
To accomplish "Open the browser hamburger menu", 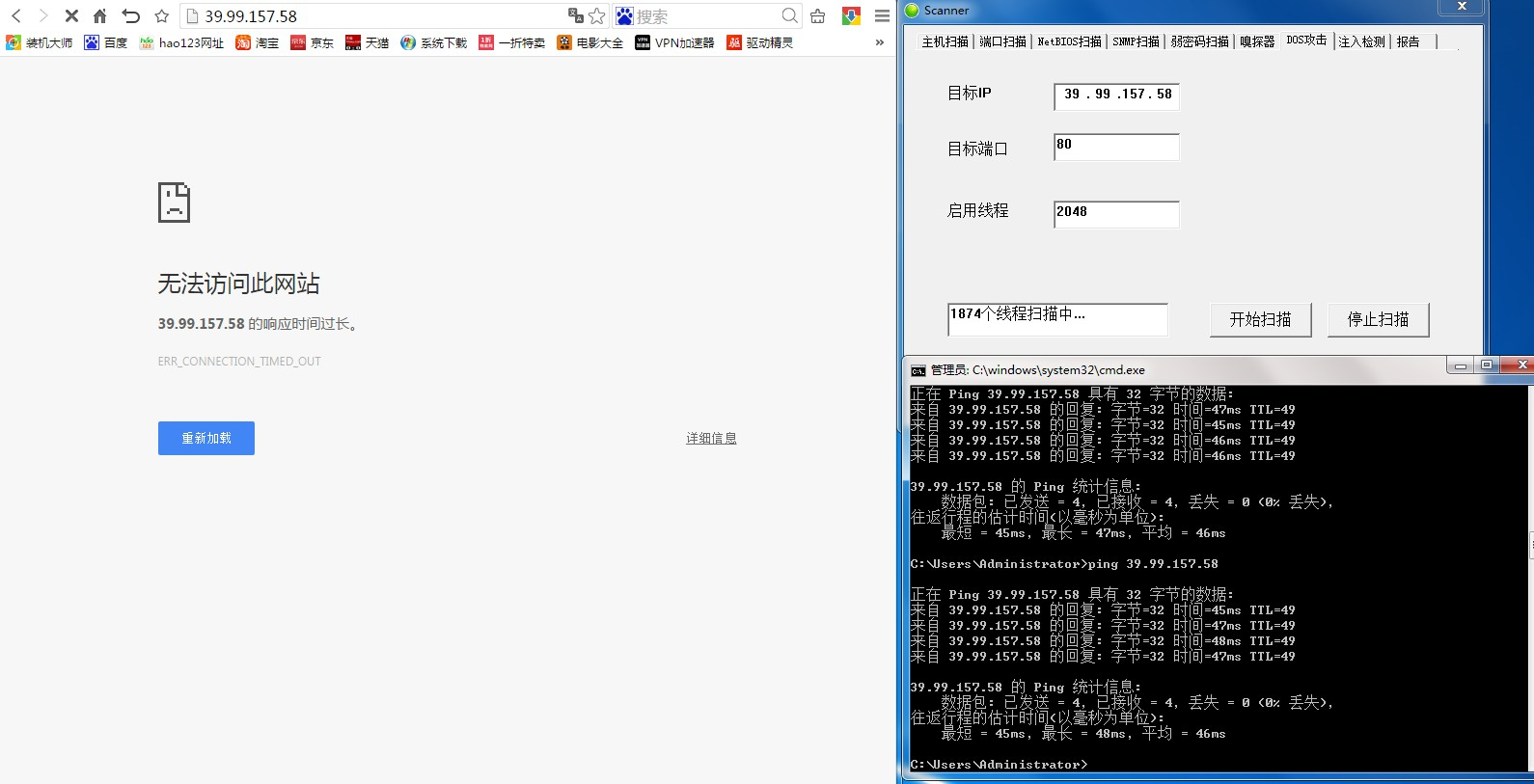I will click(882, 15).
